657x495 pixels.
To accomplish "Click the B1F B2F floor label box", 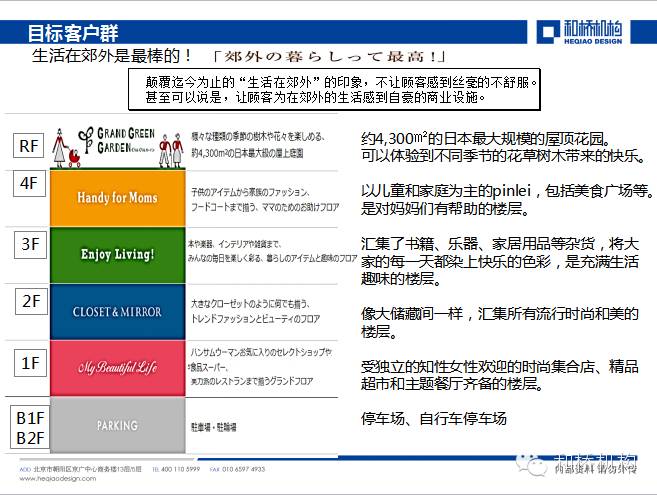I will tap(30, 428).
